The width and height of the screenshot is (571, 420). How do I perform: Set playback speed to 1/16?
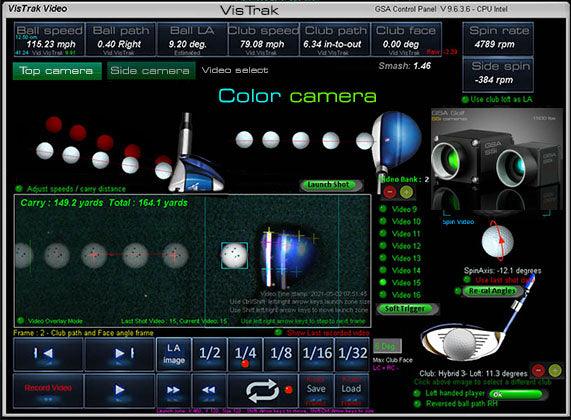pyautogui.click(x=316, y=353)
